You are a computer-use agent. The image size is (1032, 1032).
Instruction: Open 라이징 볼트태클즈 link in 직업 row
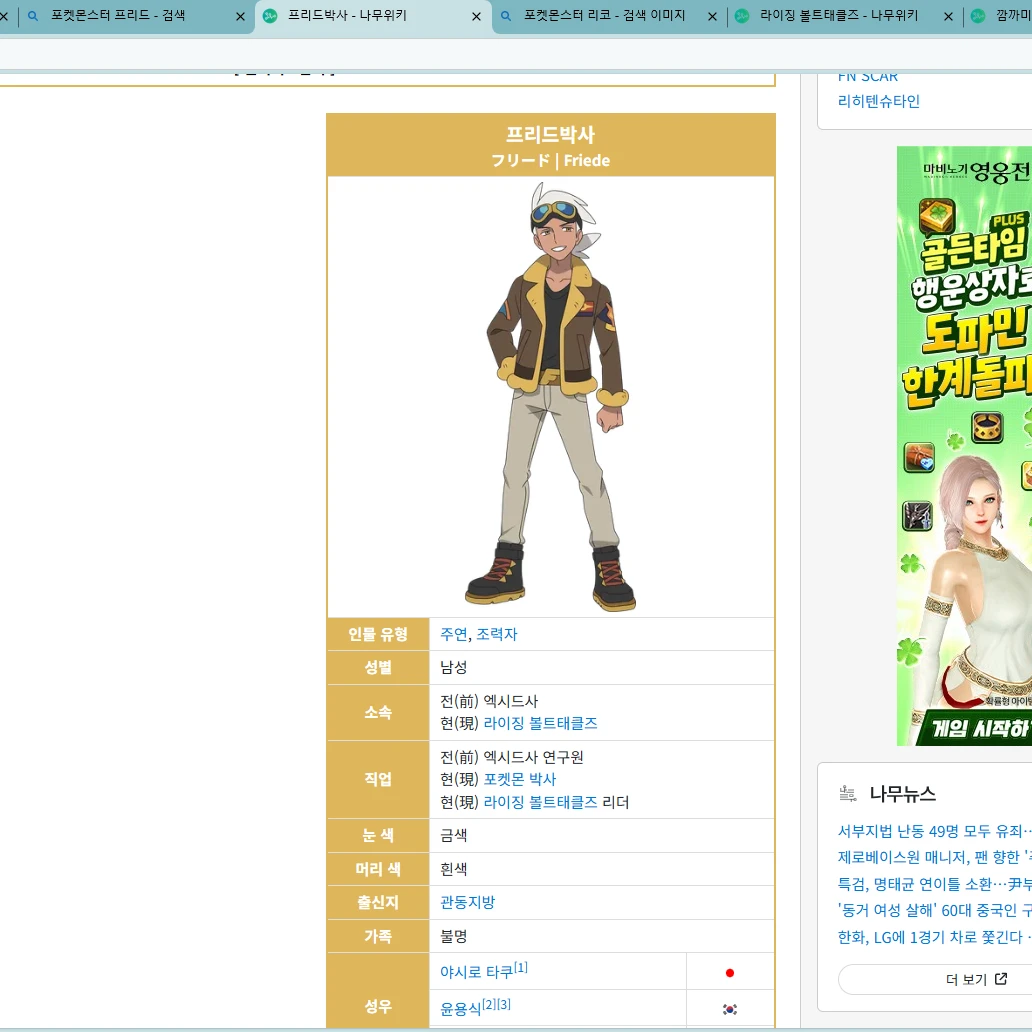click(x=540, y=802)
